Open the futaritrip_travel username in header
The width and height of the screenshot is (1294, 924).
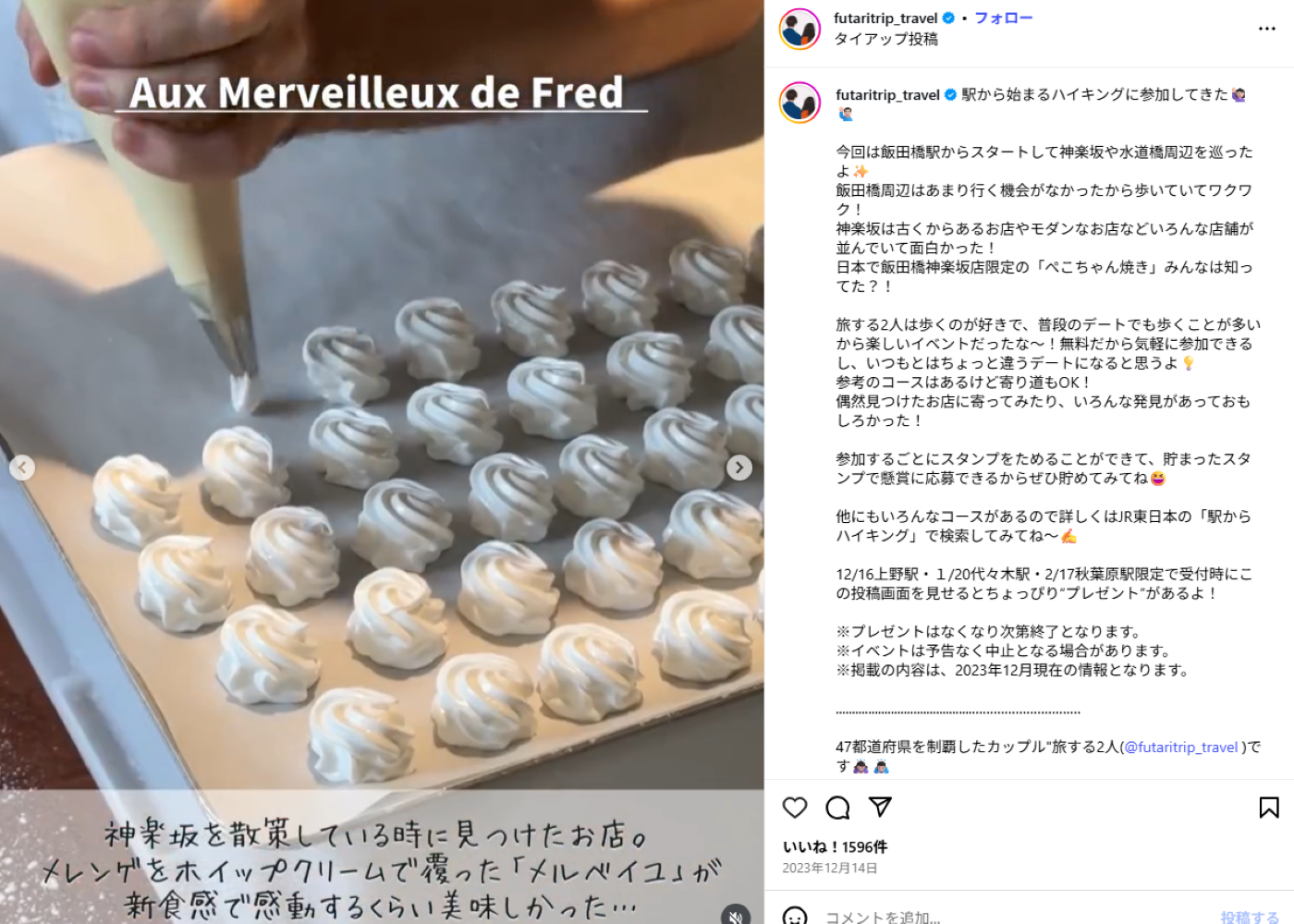pyautogui.click(x=885, y=18)
